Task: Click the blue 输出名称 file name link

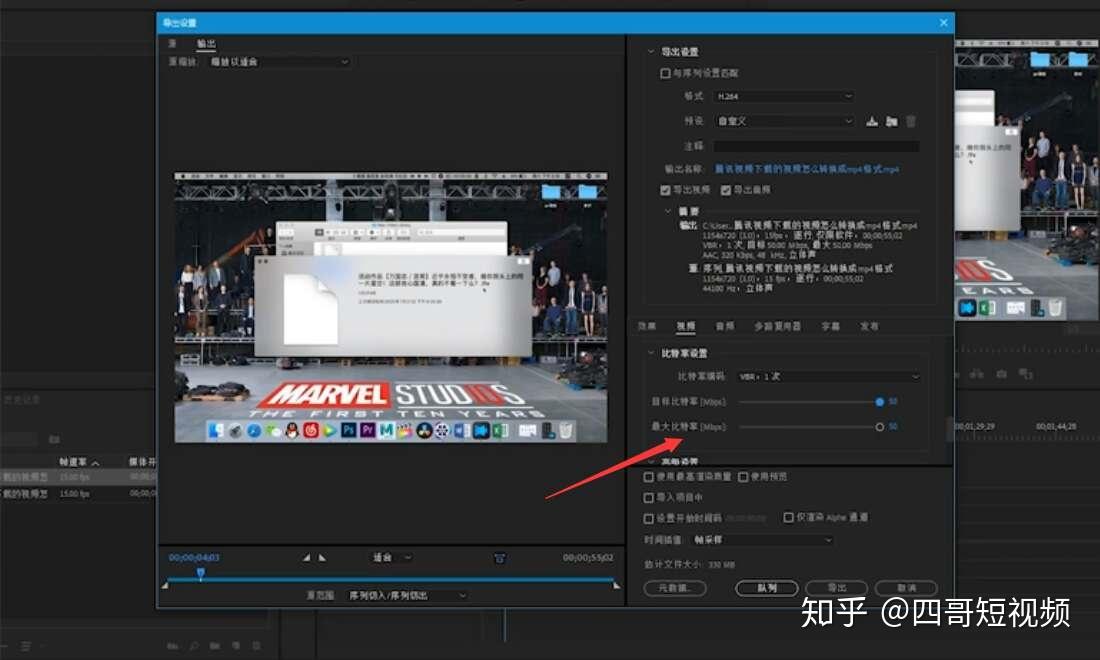Action: tap(807, 169)
